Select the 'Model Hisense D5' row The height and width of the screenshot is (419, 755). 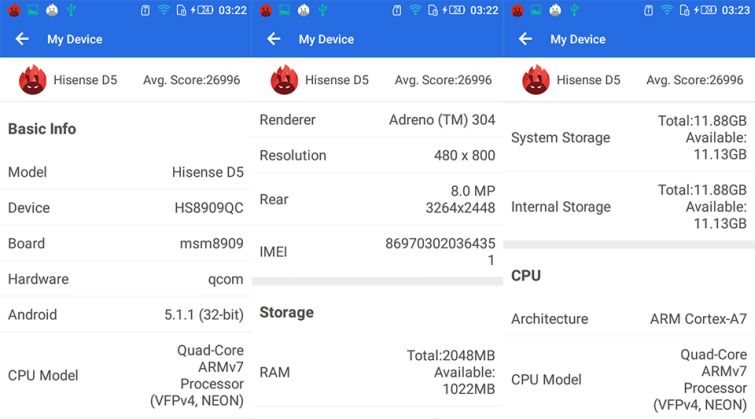tap(126, 172)
